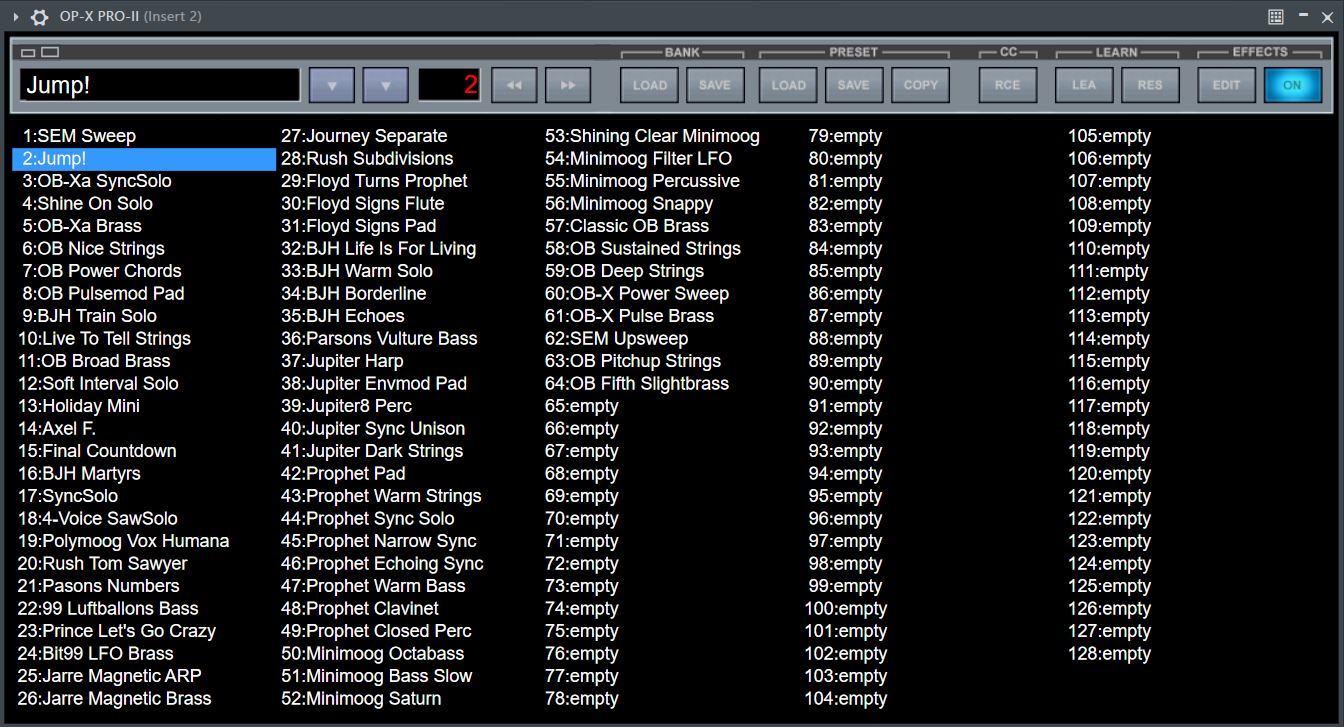
Task: Open the plugin settings gear icon
Action: pos(39,17)
